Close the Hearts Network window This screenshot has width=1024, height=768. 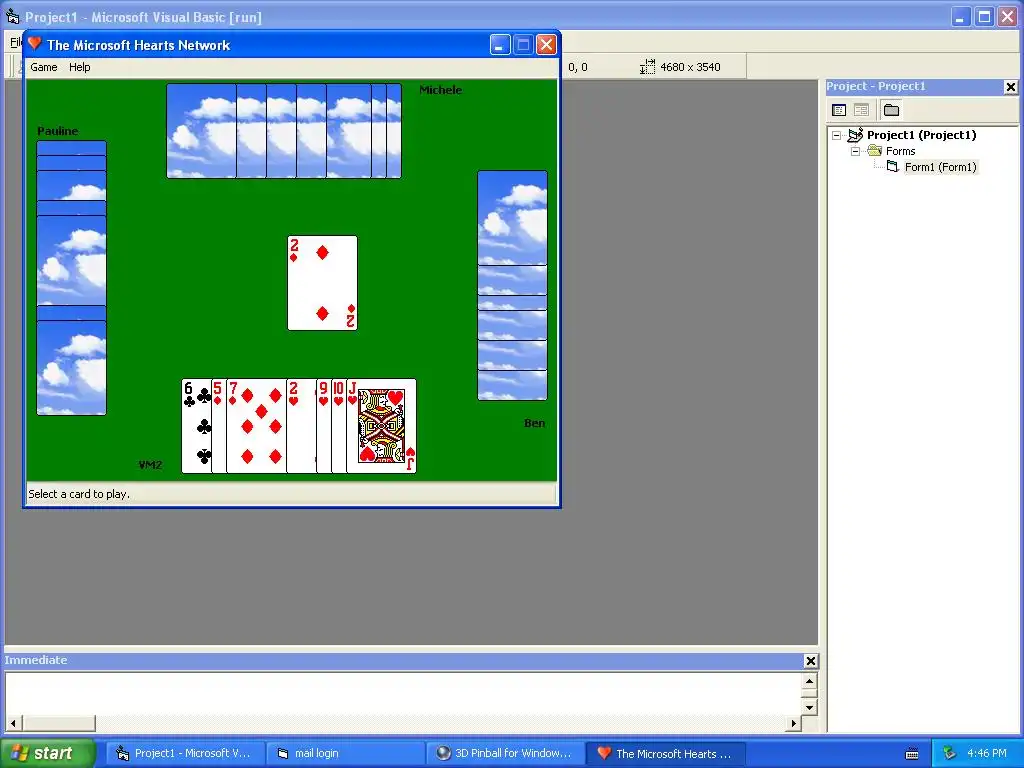coord(546,44)
